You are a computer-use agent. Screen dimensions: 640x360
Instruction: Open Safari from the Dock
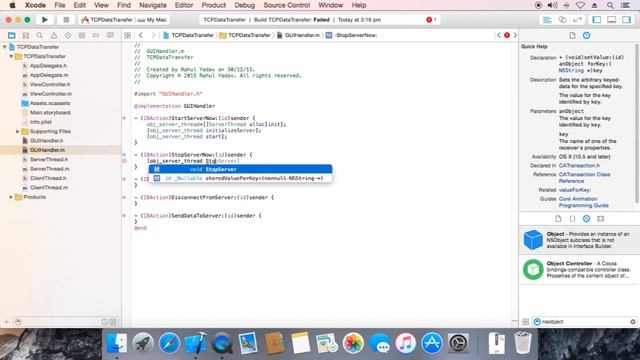click(x=169, y=343)
